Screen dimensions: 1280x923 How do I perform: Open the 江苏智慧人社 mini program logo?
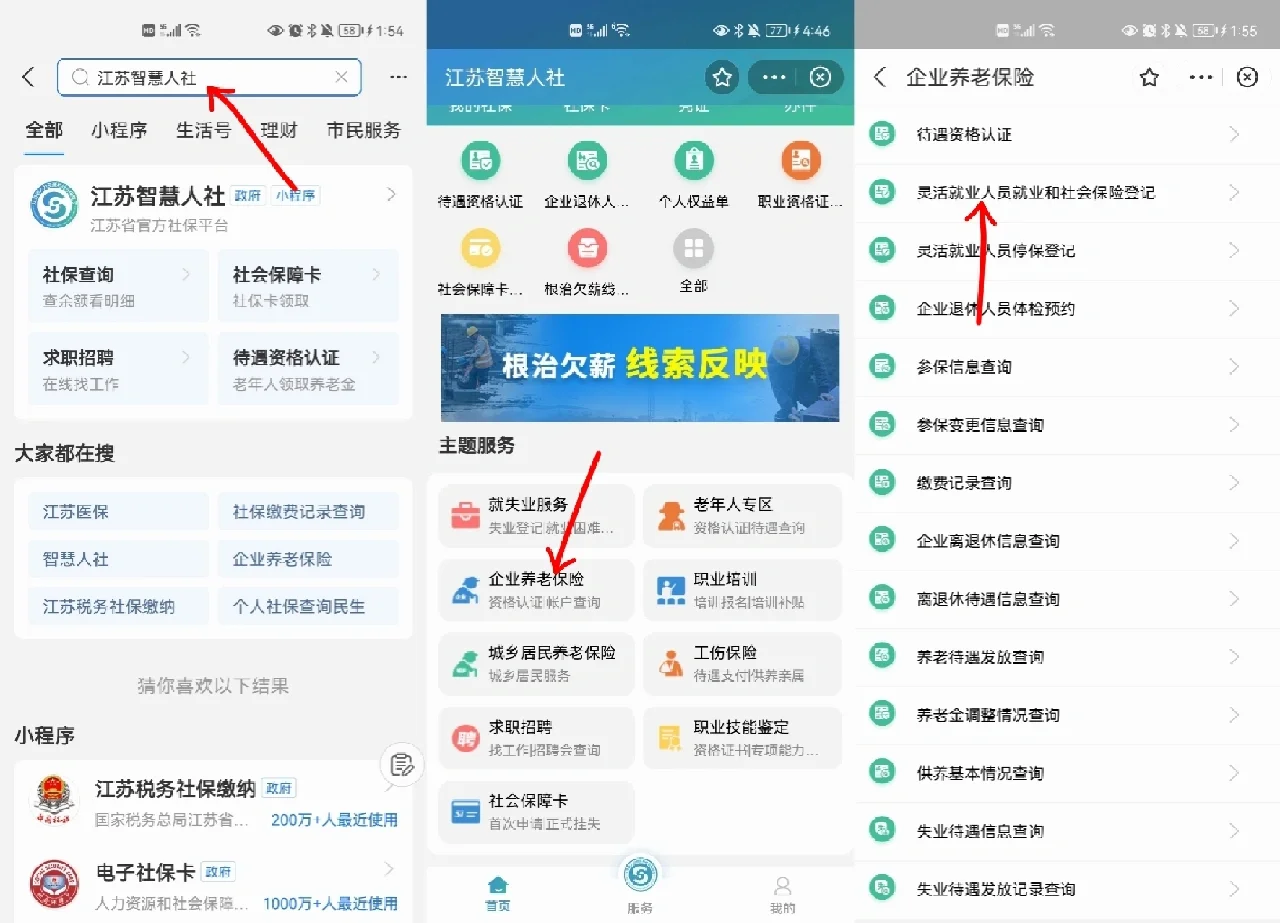click(53, 205)
